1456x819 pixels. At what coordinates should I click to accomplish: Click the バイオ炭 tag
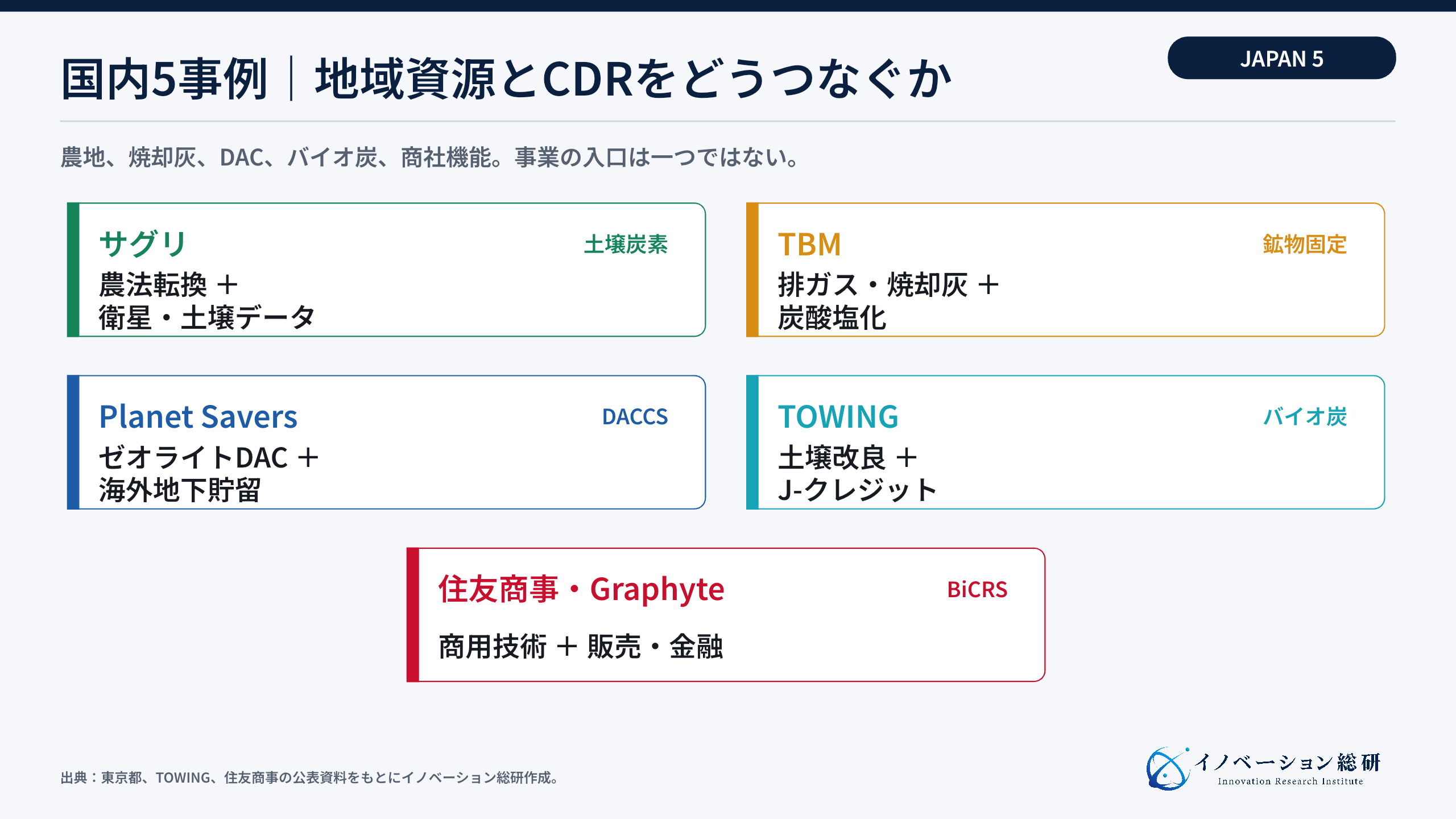tap(1305, 417)
